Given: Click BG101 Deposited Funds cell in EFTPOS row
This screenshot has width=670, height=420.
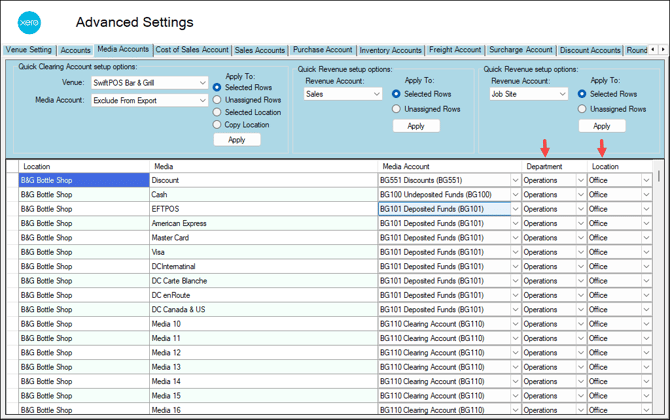Looking at the screenshot, I should click(444, 209).
